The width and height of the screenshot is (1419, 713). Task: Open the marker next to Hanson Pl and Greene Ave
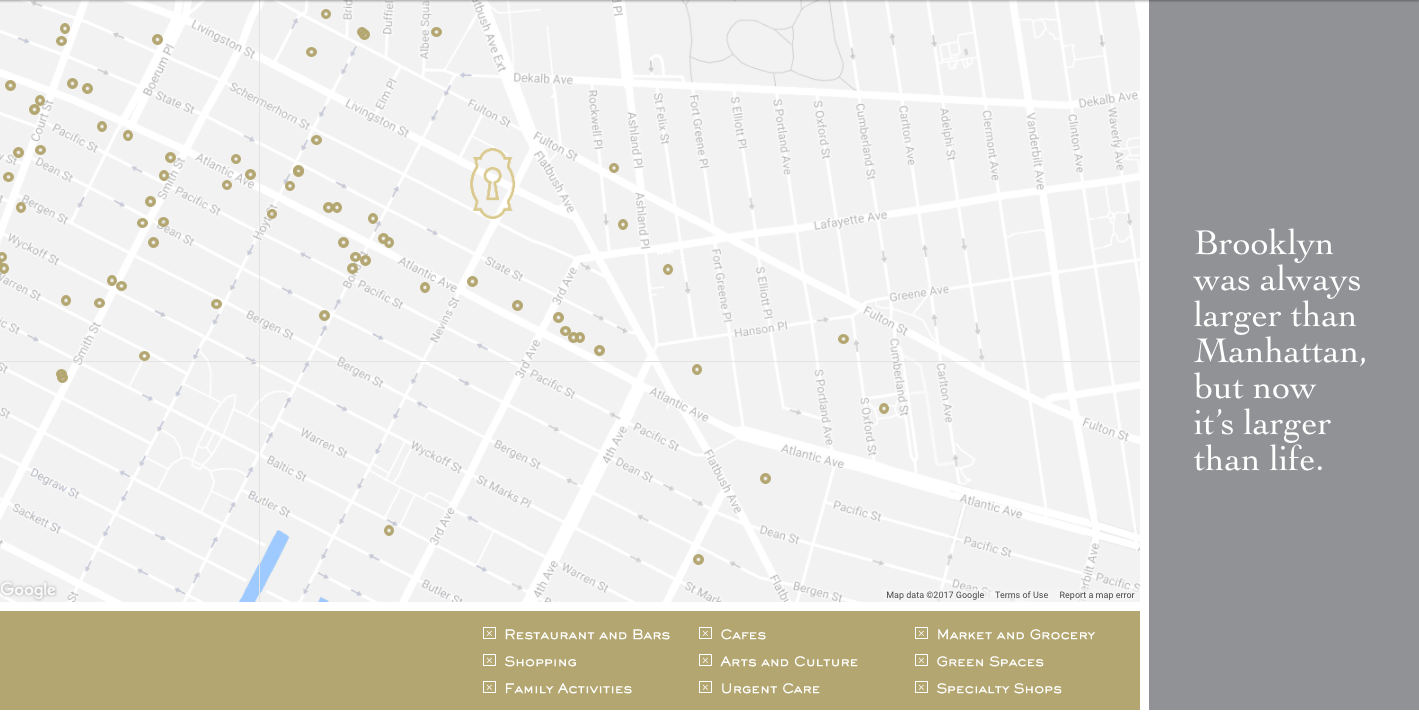pos(843,339)
